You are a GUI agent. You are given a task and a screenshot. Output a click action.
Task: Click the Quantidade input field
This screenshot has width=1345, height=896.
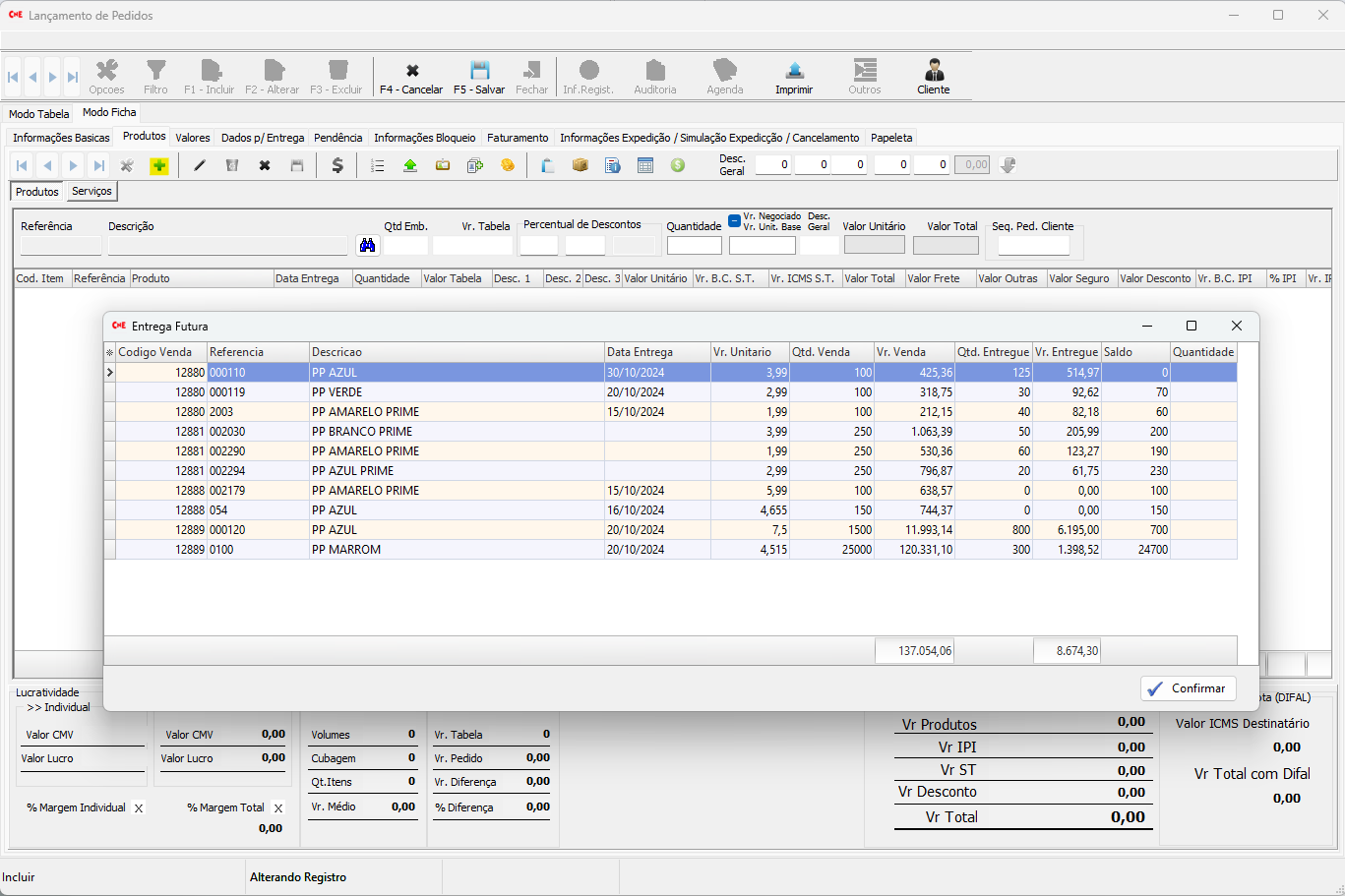pyautogui.click(x=694, y=245)
